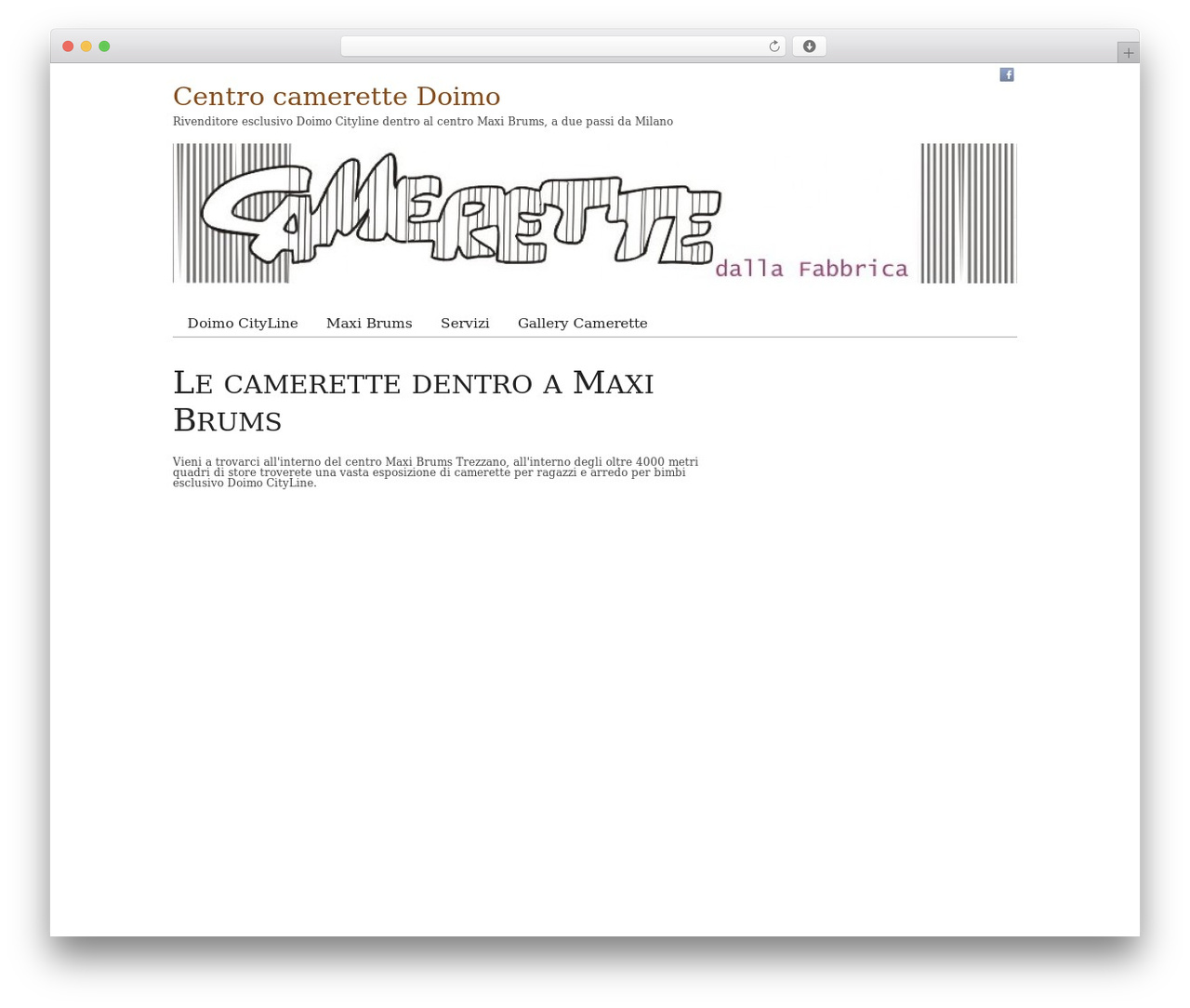Image resolution: width=1190 pixels, height=1008 pixels.
Task: Click the Le camerette dentro a Maxi Brums heading
Action: (x=414, y=401)
